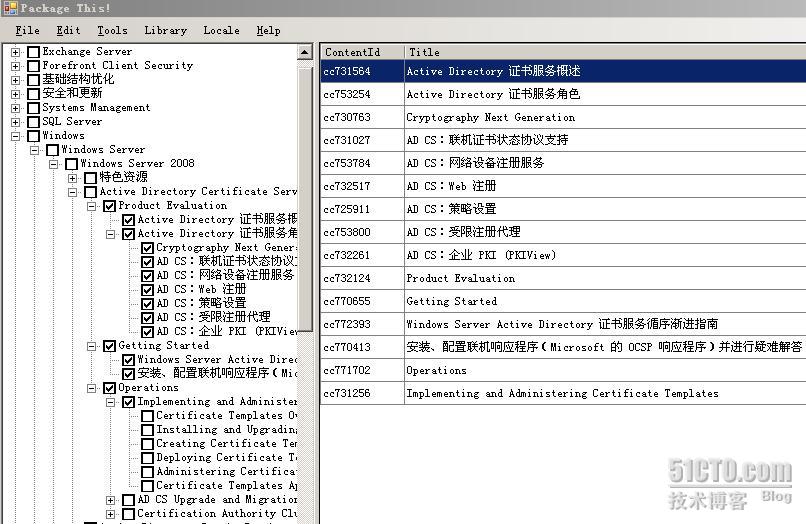Open the Help menu
The width and height of the screenshot is (806, 524).
coord(268,31)
